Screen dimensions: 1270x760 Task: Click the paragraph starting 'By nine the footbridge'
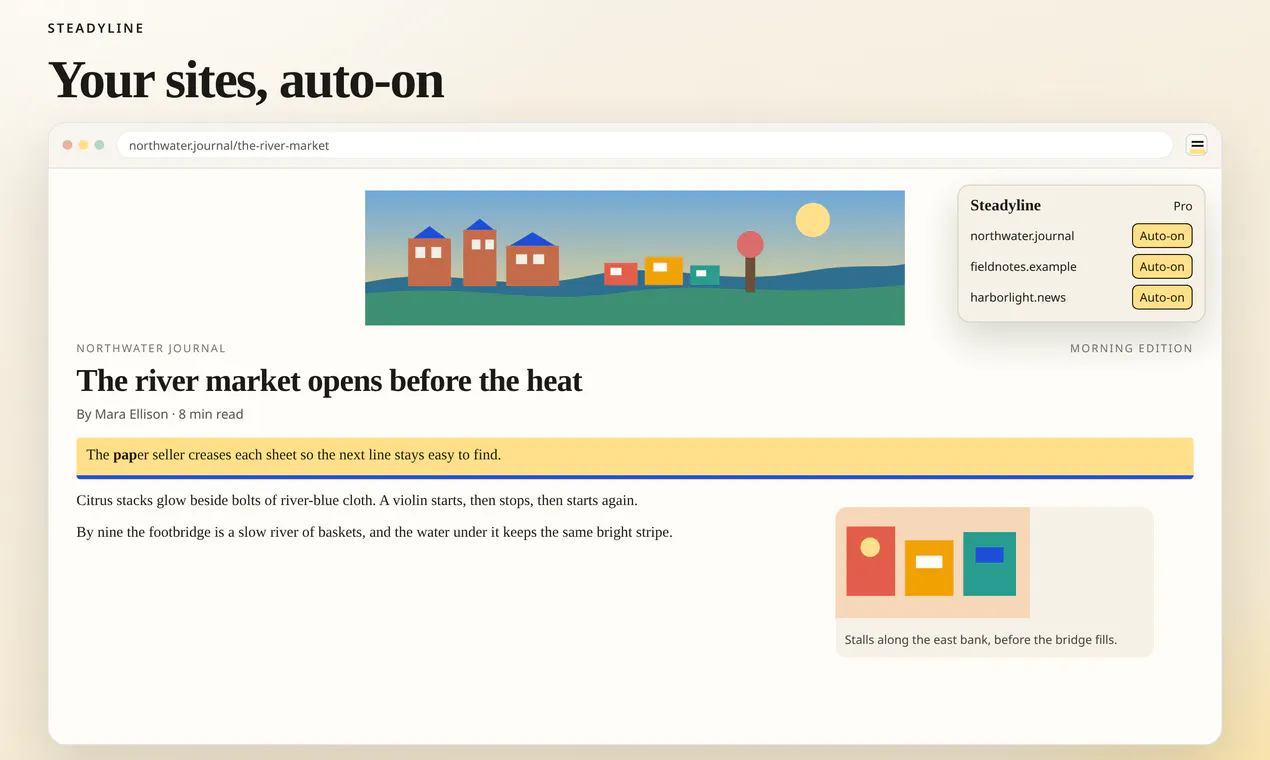(x=374, y=532)
